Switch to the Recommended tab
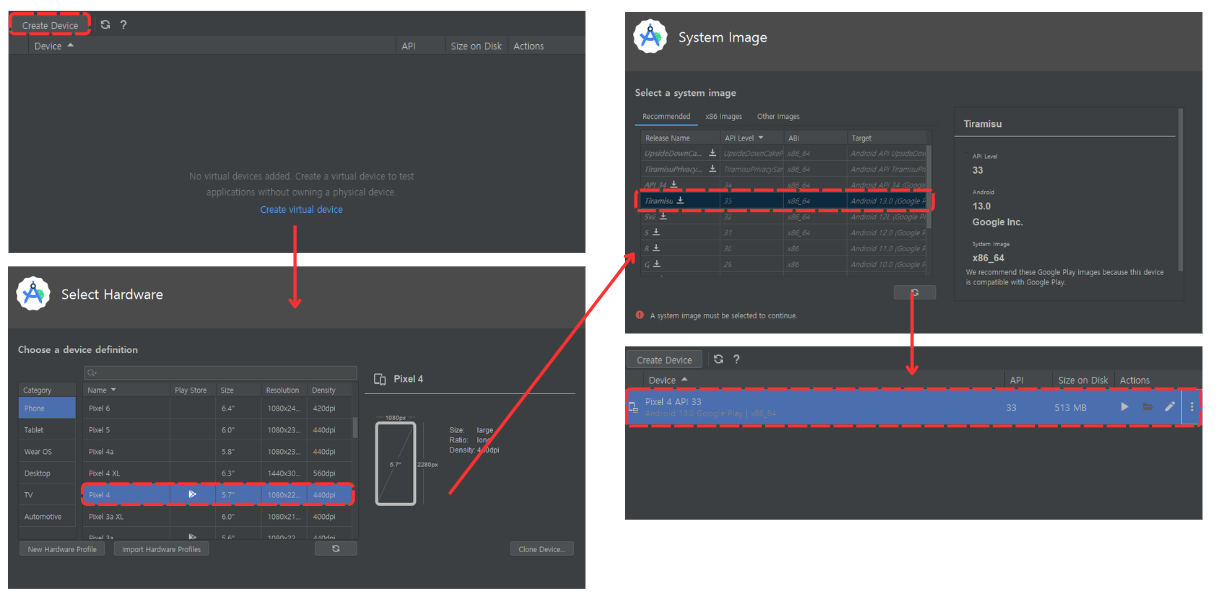 click(666, 116)
